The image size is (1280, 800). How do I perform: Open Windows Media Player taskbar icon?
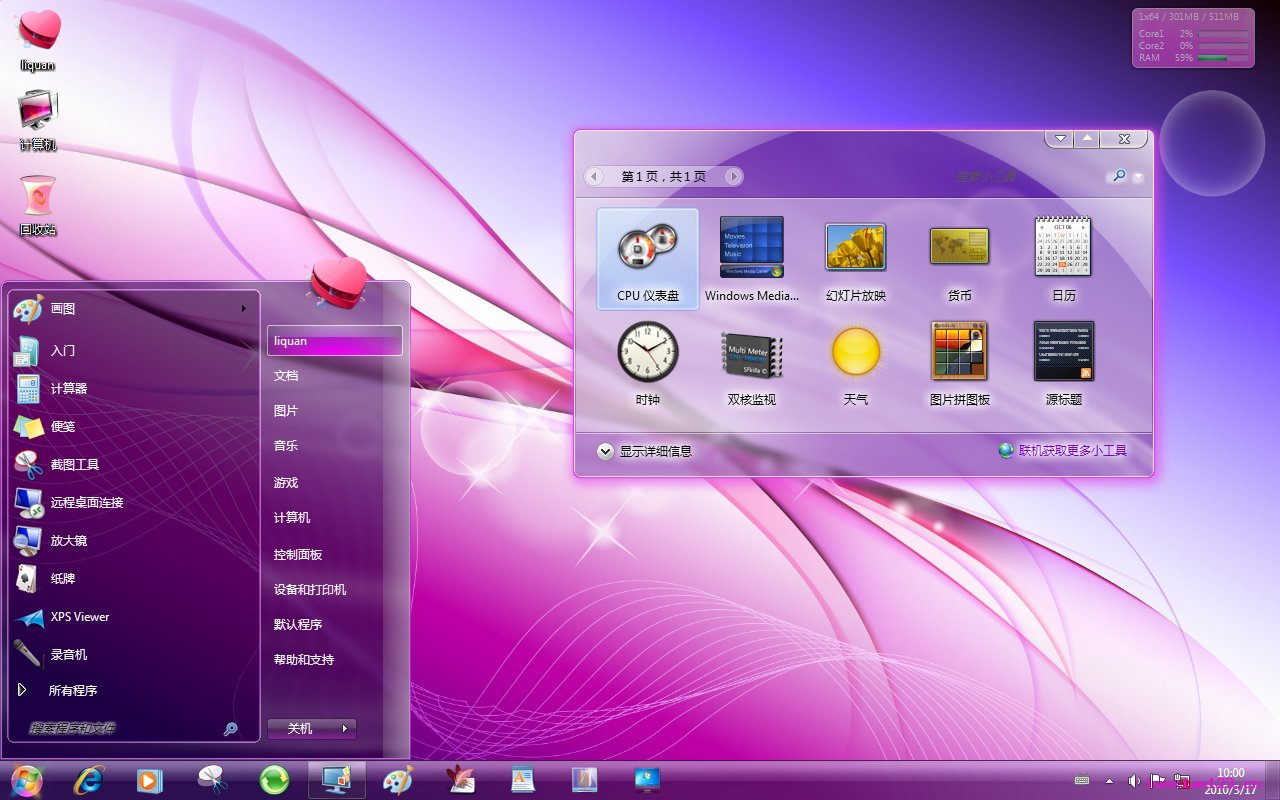coord(150,780)
